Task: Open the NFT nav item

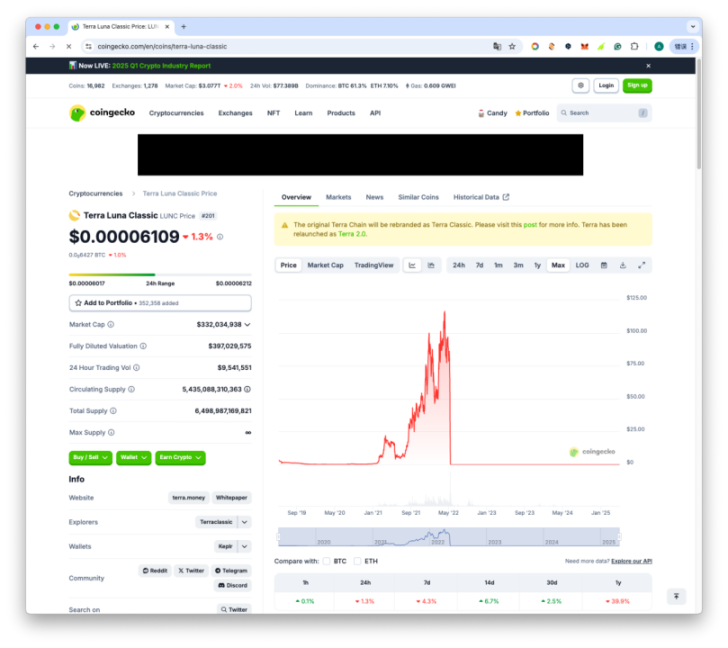Action: coord(273,113)
